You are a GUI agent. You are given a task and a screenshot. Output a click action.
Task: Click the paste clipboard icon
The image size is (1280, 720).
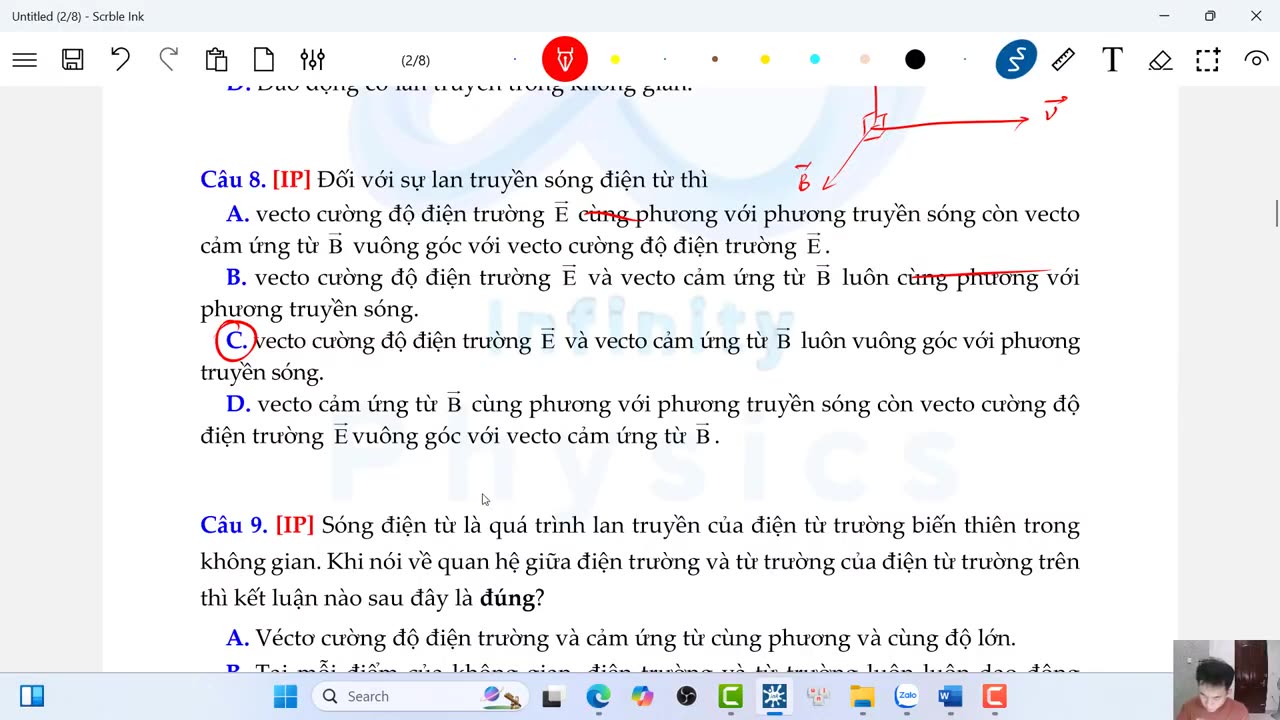tap(216, 60)
